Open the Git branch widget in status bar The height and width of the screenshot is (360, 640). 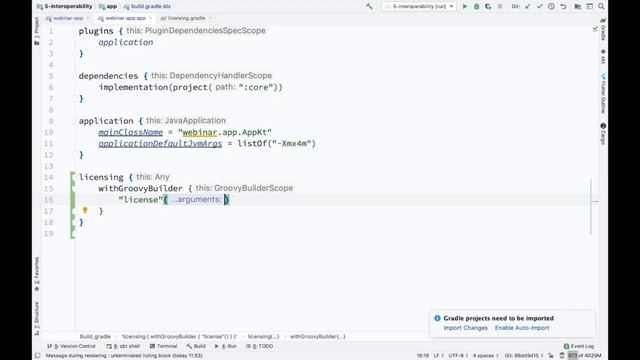(x=524, y=356)
